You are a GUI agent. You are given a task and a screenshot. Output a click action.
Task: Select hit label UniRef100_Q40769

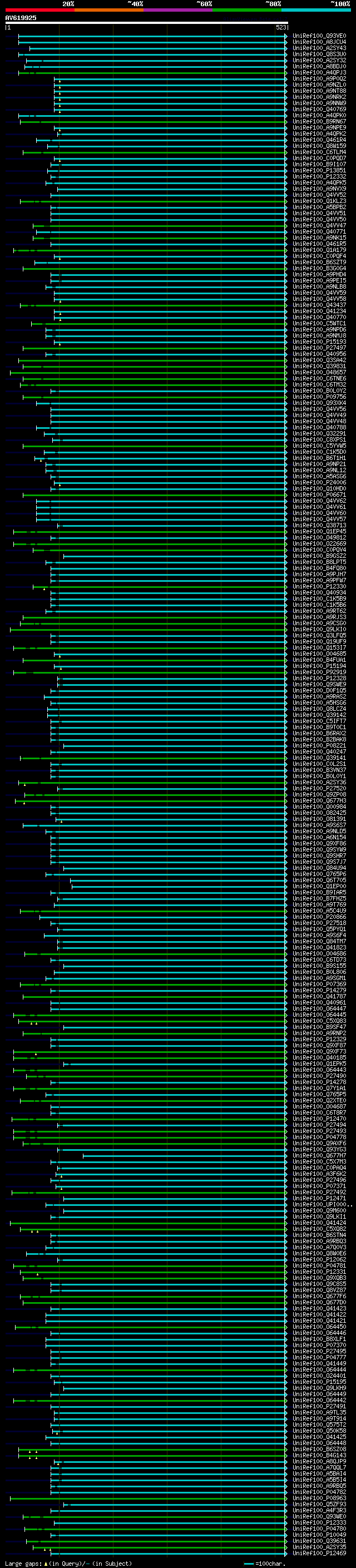pos(319,109)
